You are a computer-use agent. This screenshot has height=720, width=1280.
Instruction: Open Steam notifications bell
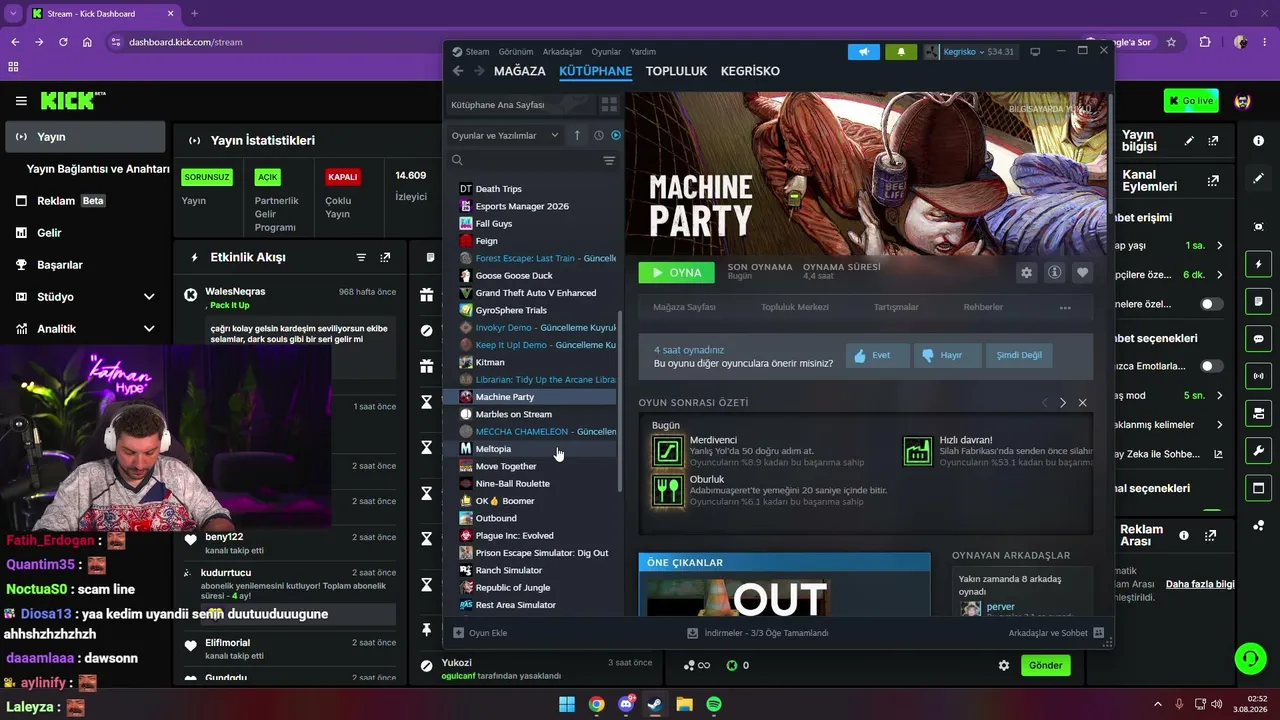tap(901, 52)
